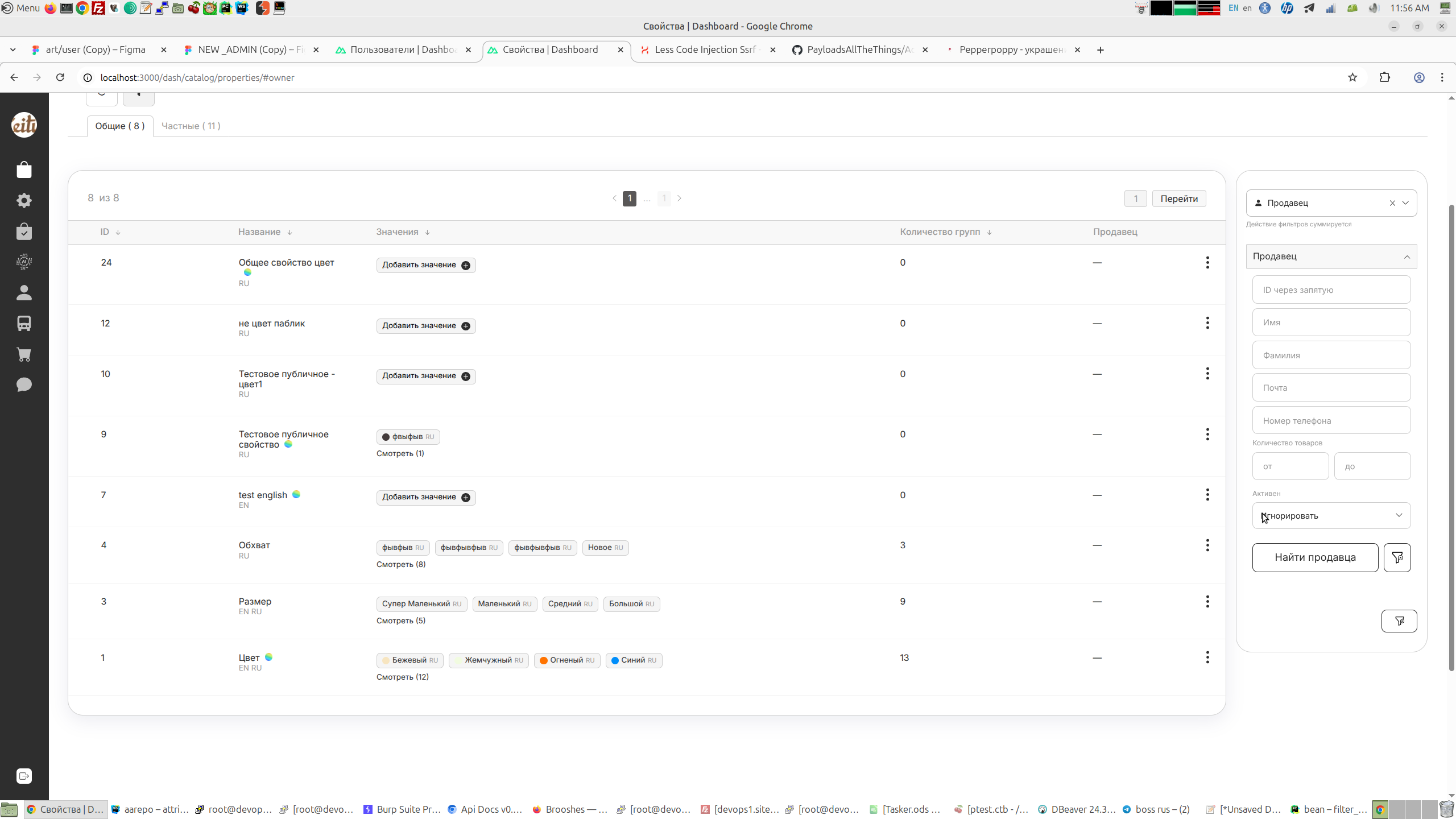The image size is (1456, 819).
Task: Open the delivery bus sidebar icon
Action: (x=24, y=323)
